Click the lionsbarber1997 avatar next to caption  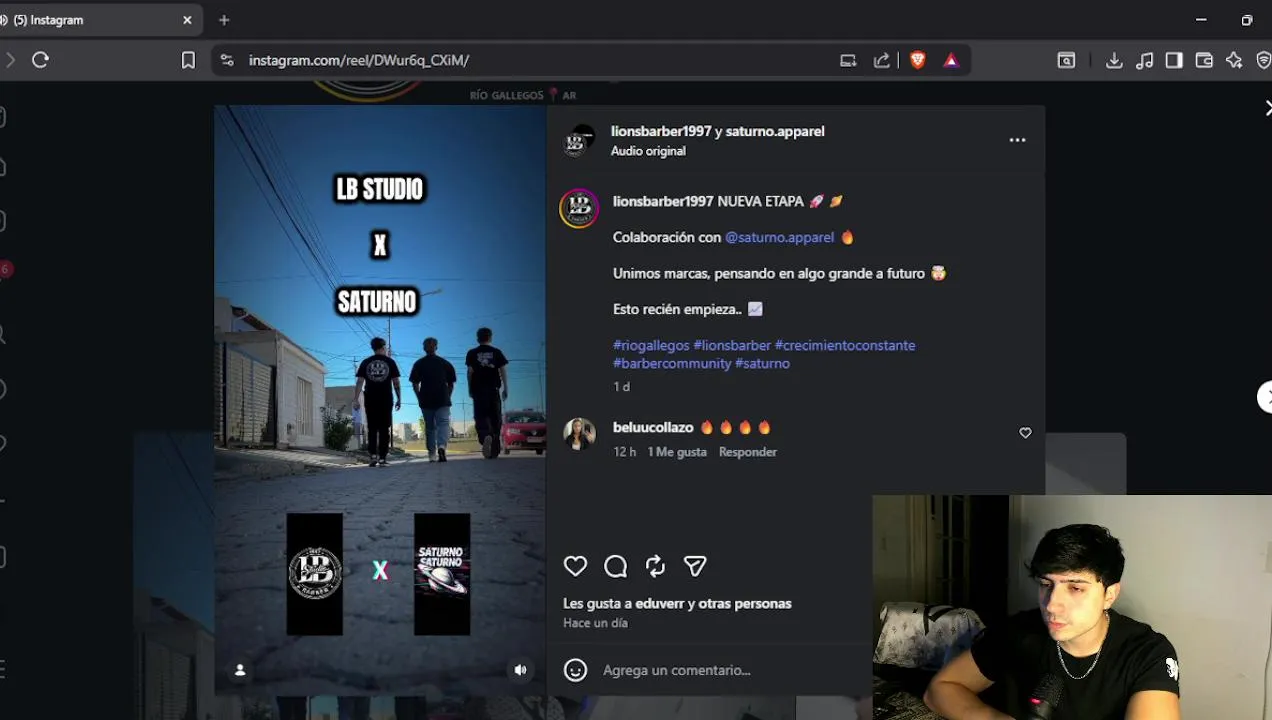coord(579,208)
